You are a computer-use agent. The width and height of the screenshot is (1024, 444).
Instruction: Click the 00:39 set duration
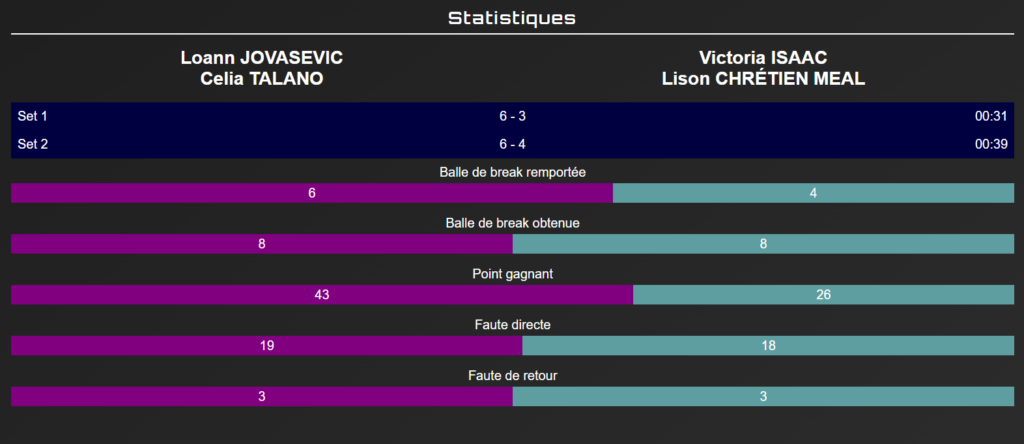(990, 144)
